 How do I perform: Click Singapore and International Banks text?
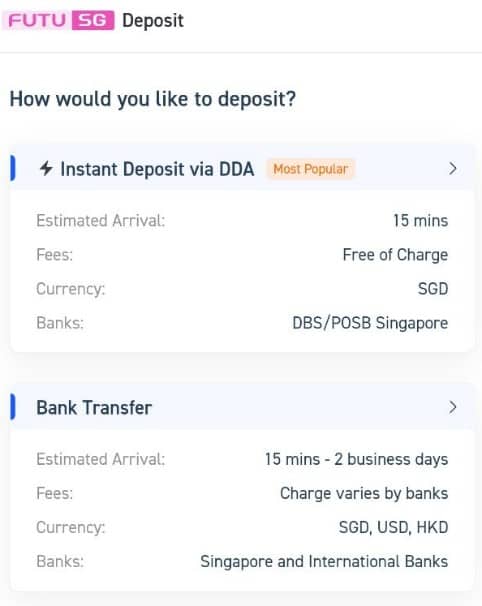[x=324, y=562]
